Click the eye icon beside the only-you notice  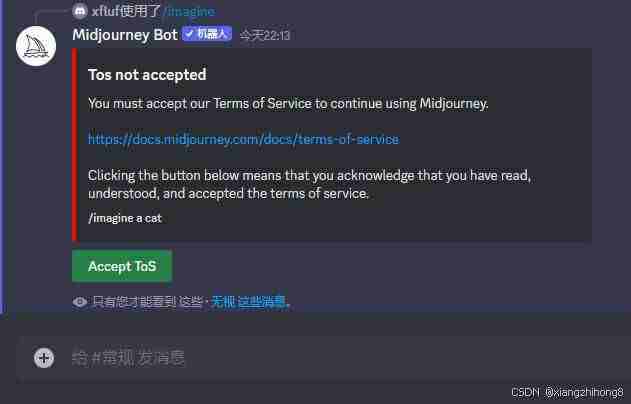(80, 302)
